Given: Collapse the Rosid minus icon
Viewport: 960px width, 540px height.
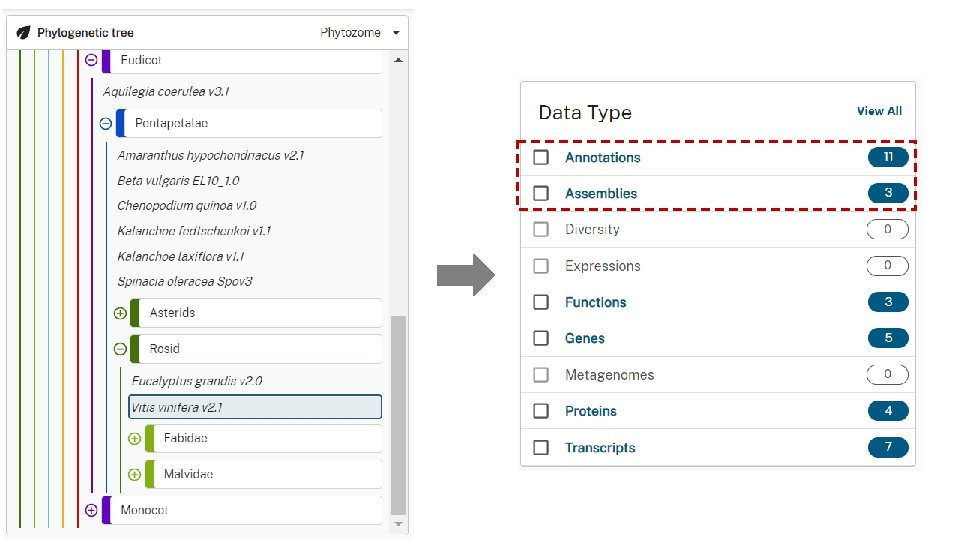Looking at the screenshot, I should [x=120, y=349].
